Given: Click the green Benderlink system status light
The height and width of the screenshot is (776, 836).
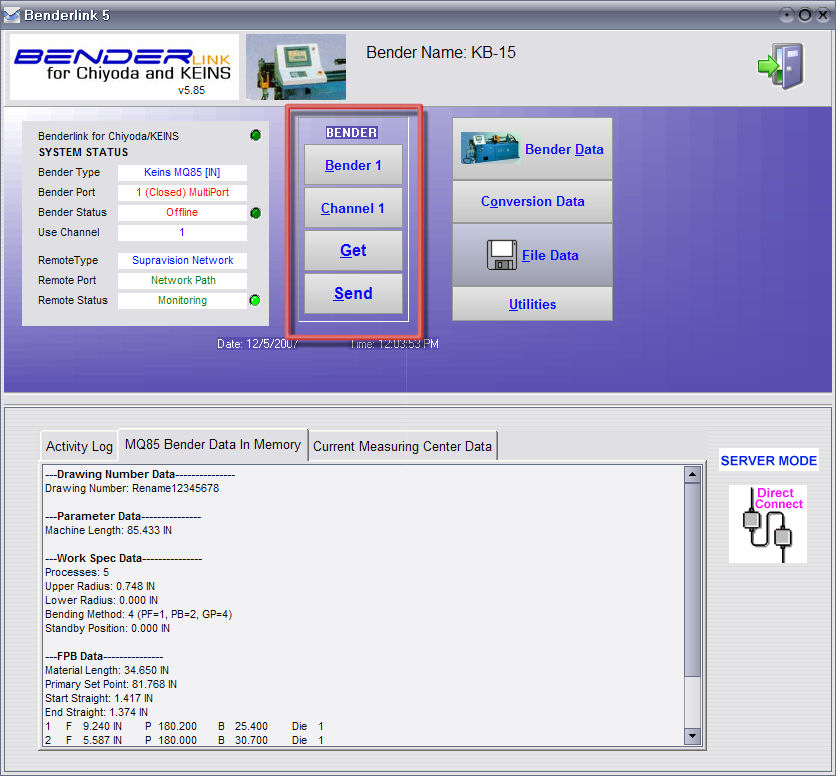Looking at the screenshot, I should [x=255, y=136].
